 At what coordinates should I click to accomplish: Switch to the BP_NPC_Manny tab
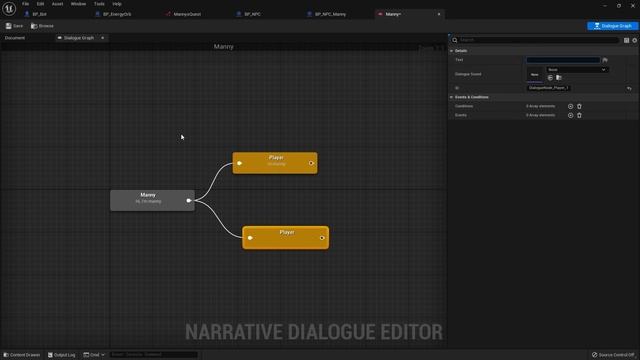coord(330,14)
